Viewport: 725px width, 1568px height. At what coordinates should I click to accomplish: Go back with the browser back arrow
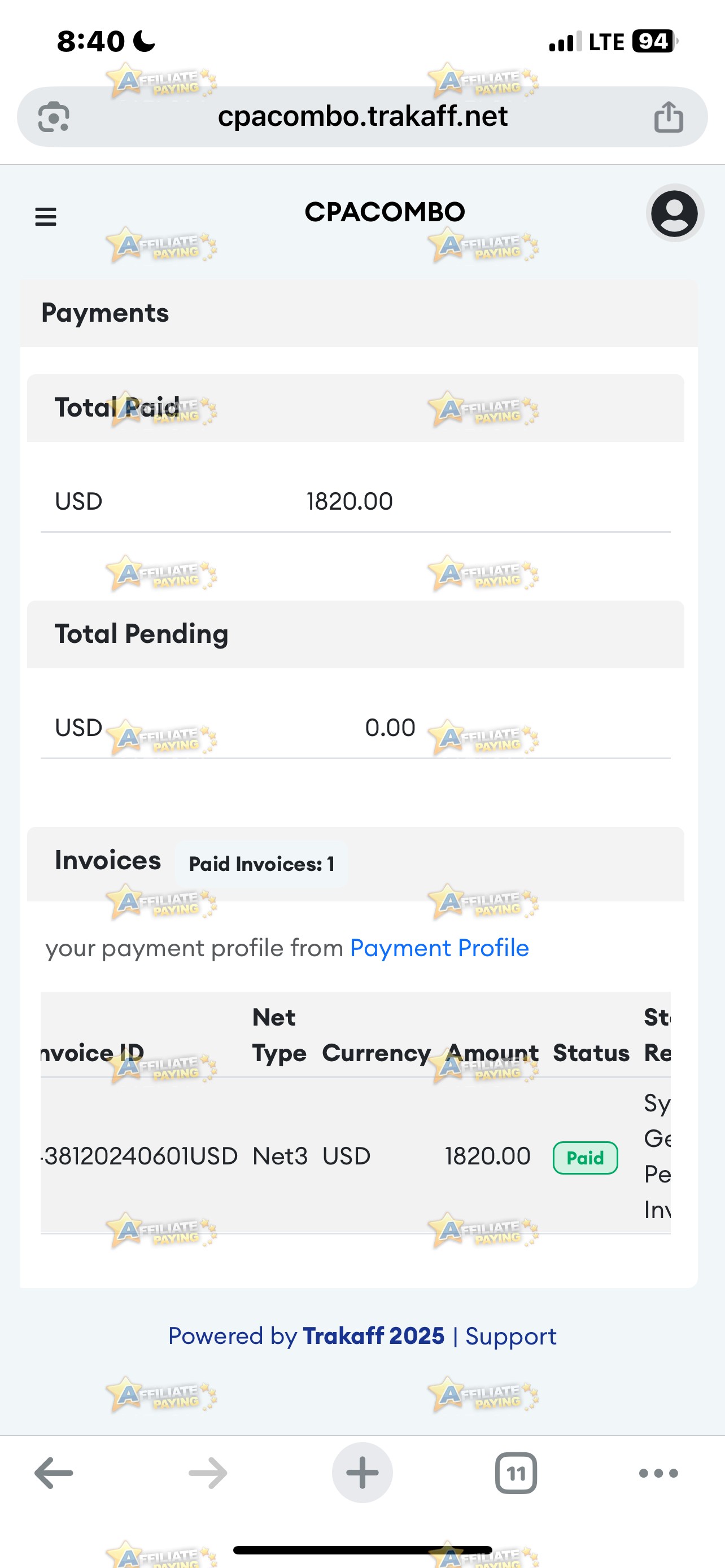tap(54, 1473)
